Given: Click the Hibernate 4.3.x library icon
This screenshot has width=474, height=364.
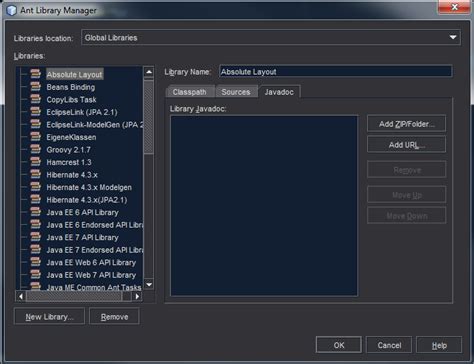Looking at the screenshot, I should [x=35, y=174].
